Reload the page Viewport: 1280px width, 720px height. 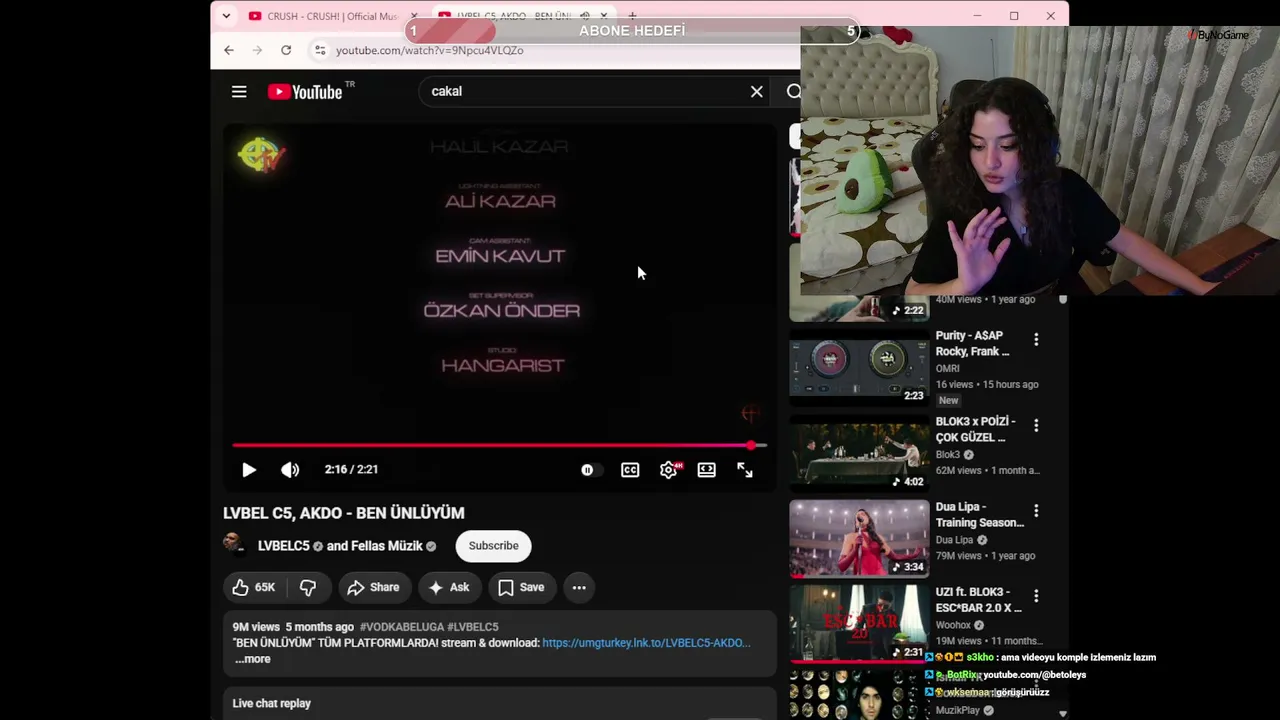click(x=286, y=50)
